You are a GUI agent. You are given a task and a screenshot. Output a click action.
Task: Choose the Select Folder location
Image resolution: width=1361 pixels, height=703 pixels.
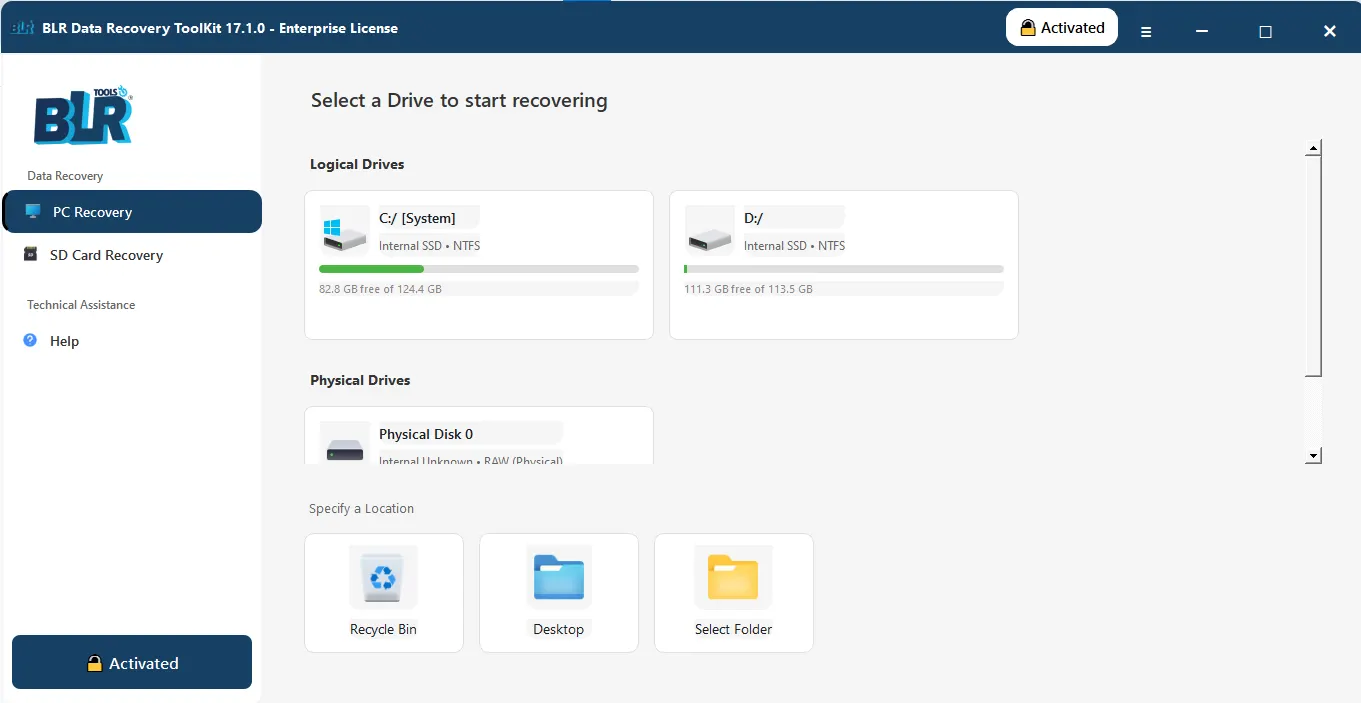tap(734, 593)
